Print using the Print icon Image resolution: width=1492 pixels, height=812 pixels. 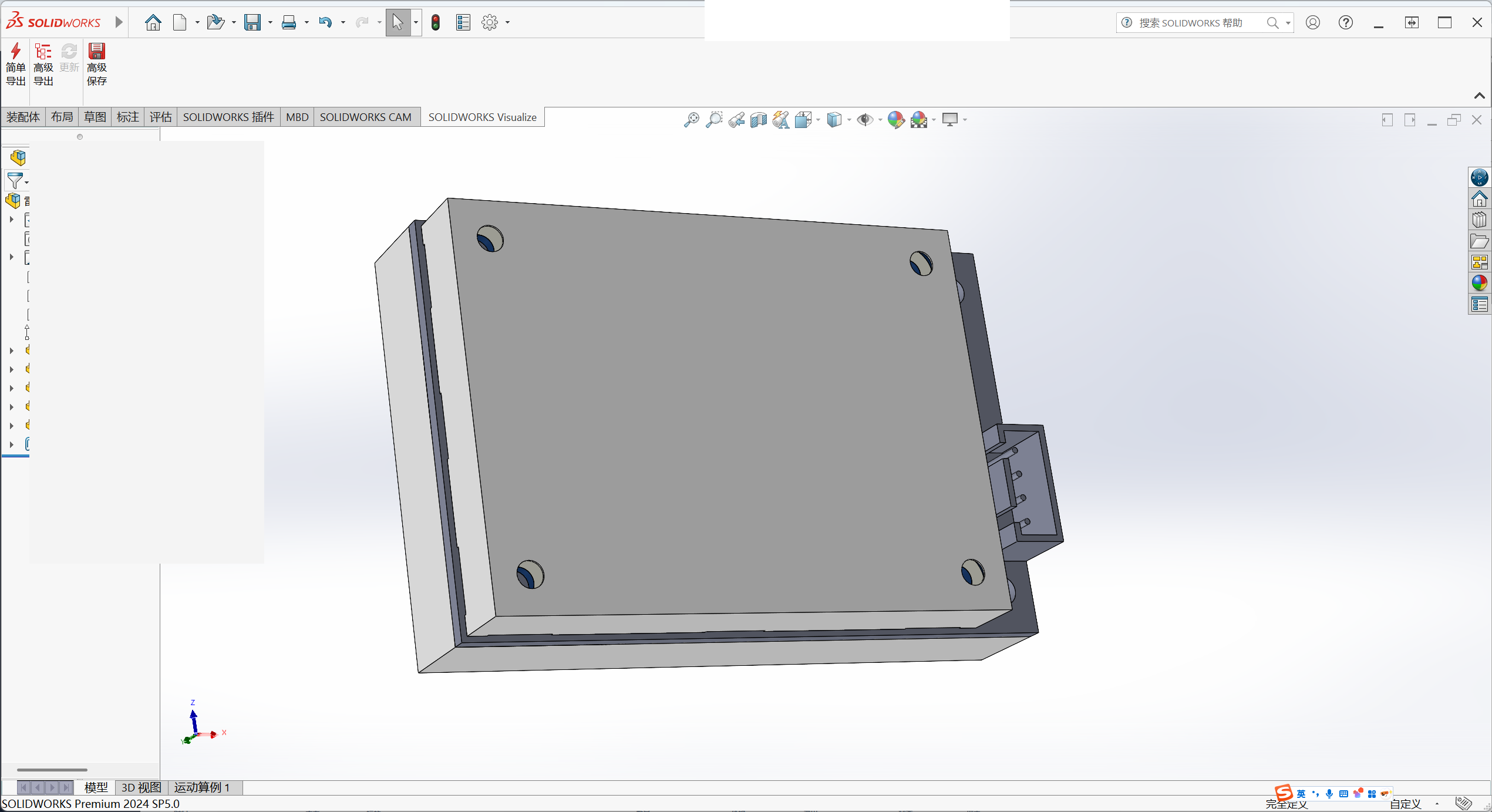click(x=289, y=22)
